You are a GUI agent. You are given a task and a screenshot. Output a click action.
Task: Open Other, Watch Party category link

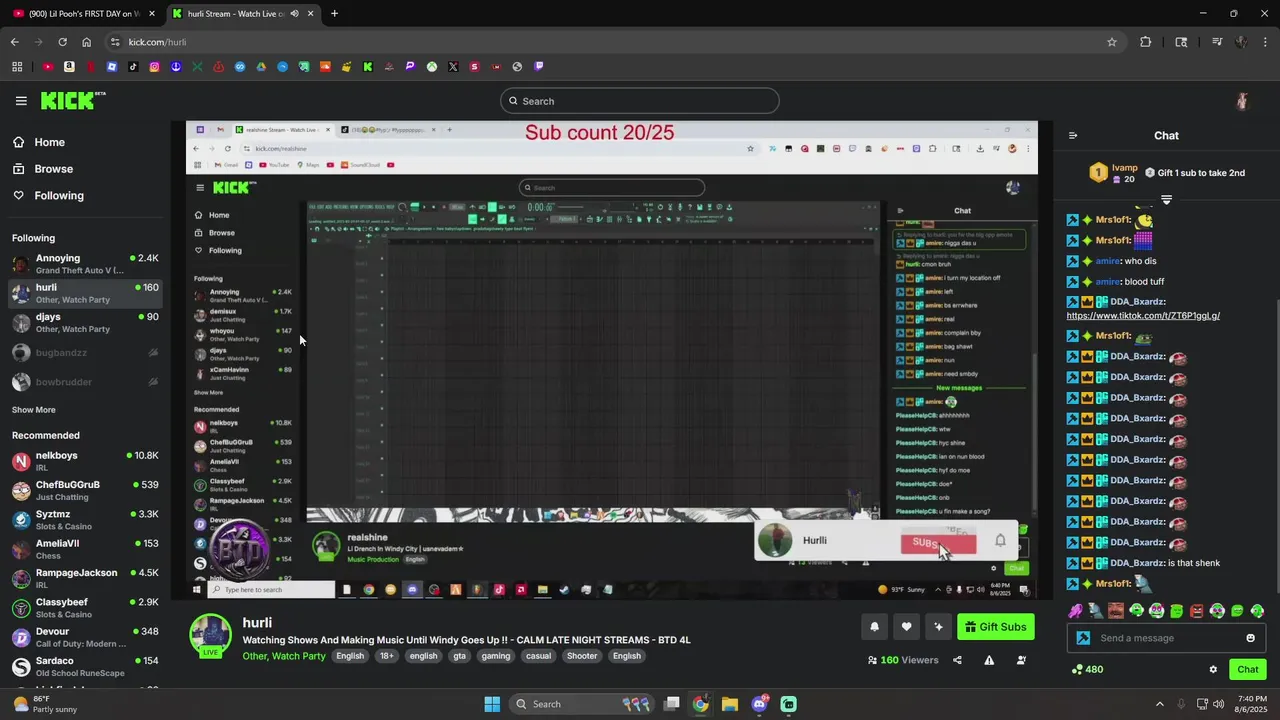(284, 656)
